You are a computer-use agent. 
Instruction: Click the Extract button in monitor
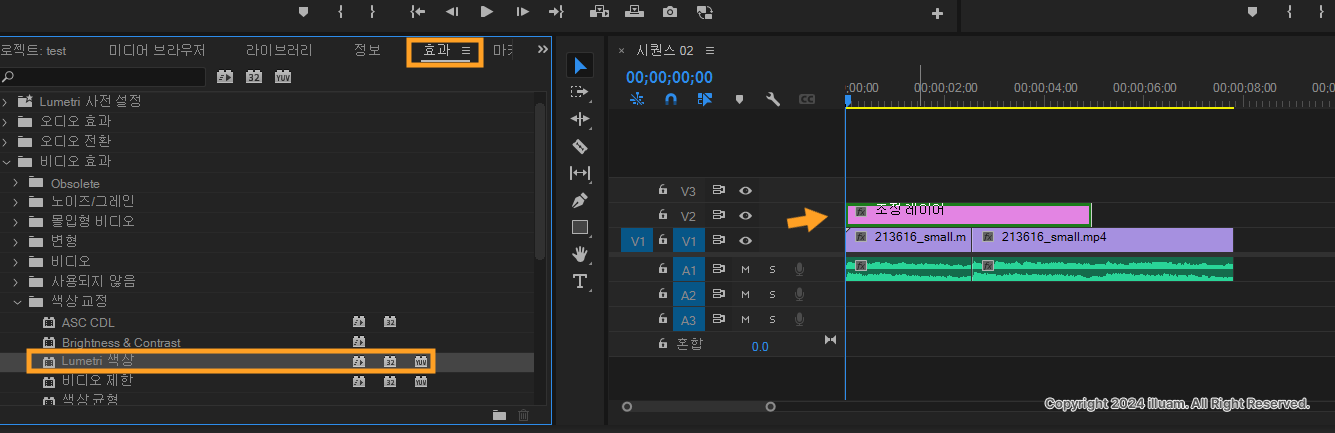tap(634, 12)
